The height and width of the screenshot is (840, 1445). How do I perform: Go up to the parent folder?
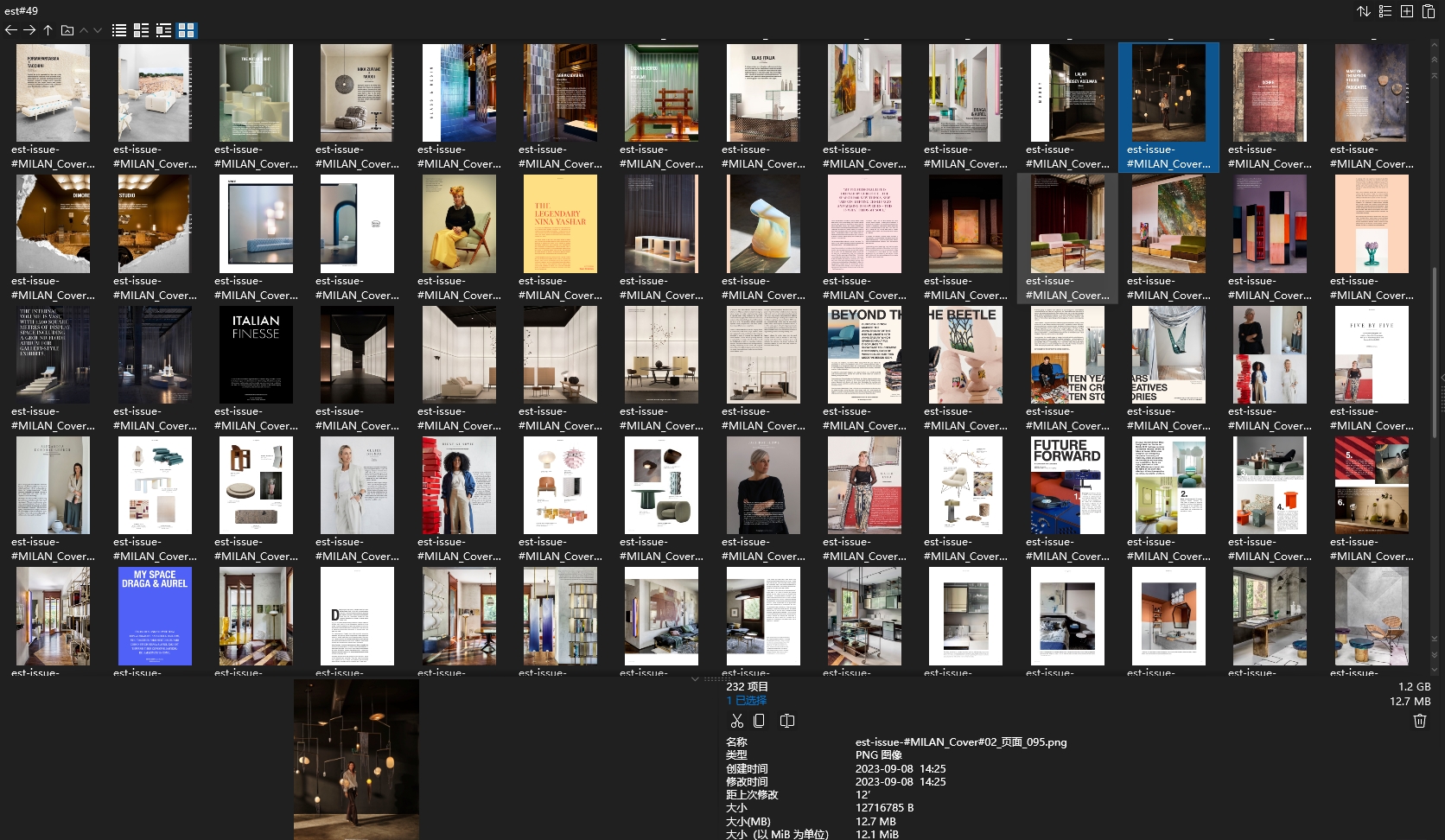pos(48,30)
